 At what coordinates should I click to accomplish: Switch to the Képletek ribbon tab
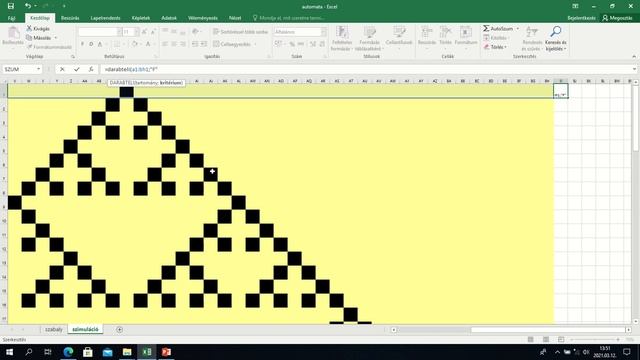(141, 18)
